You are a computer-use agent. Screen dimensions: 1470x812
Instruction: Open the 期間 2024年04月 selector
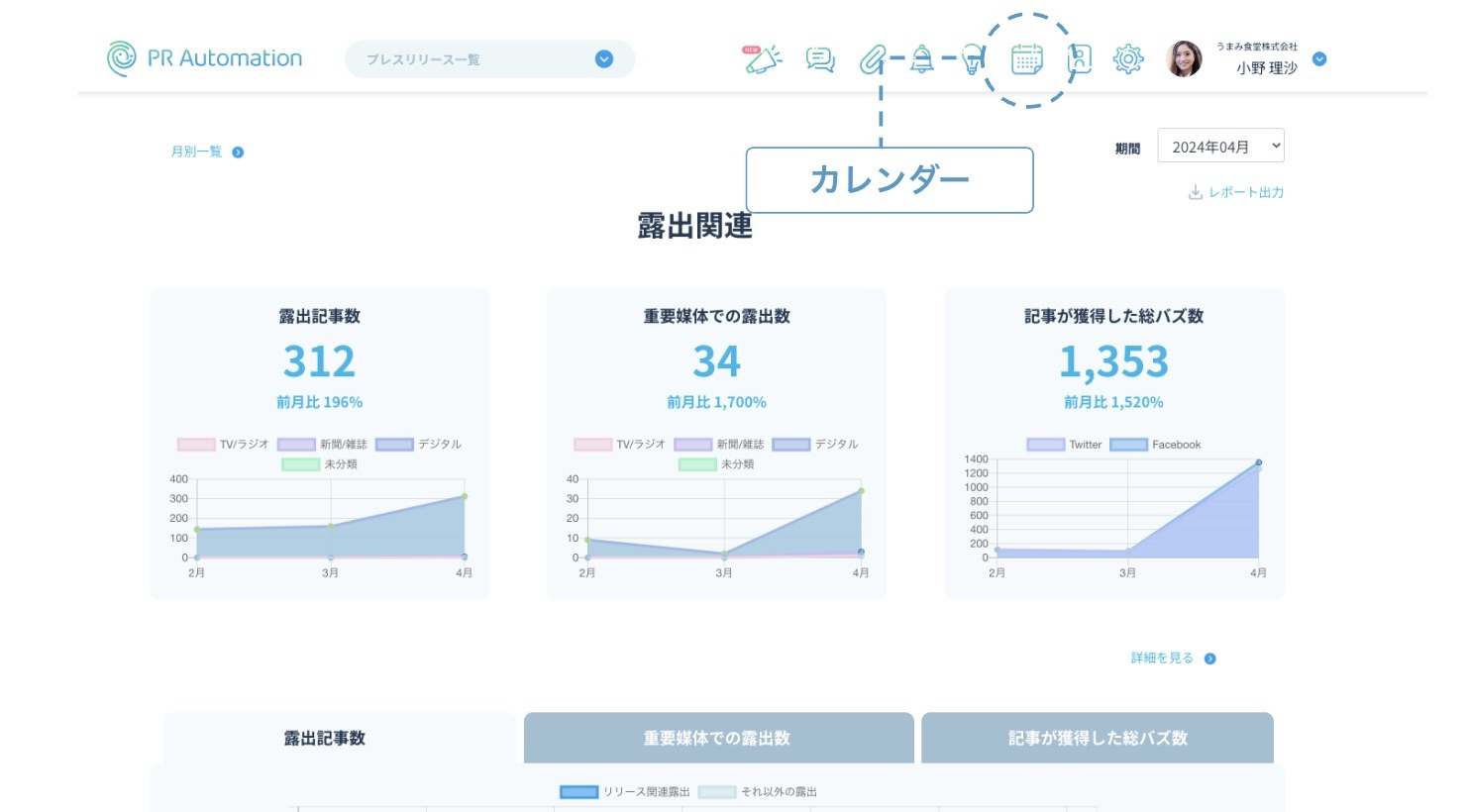click(x=1220, y=147)
